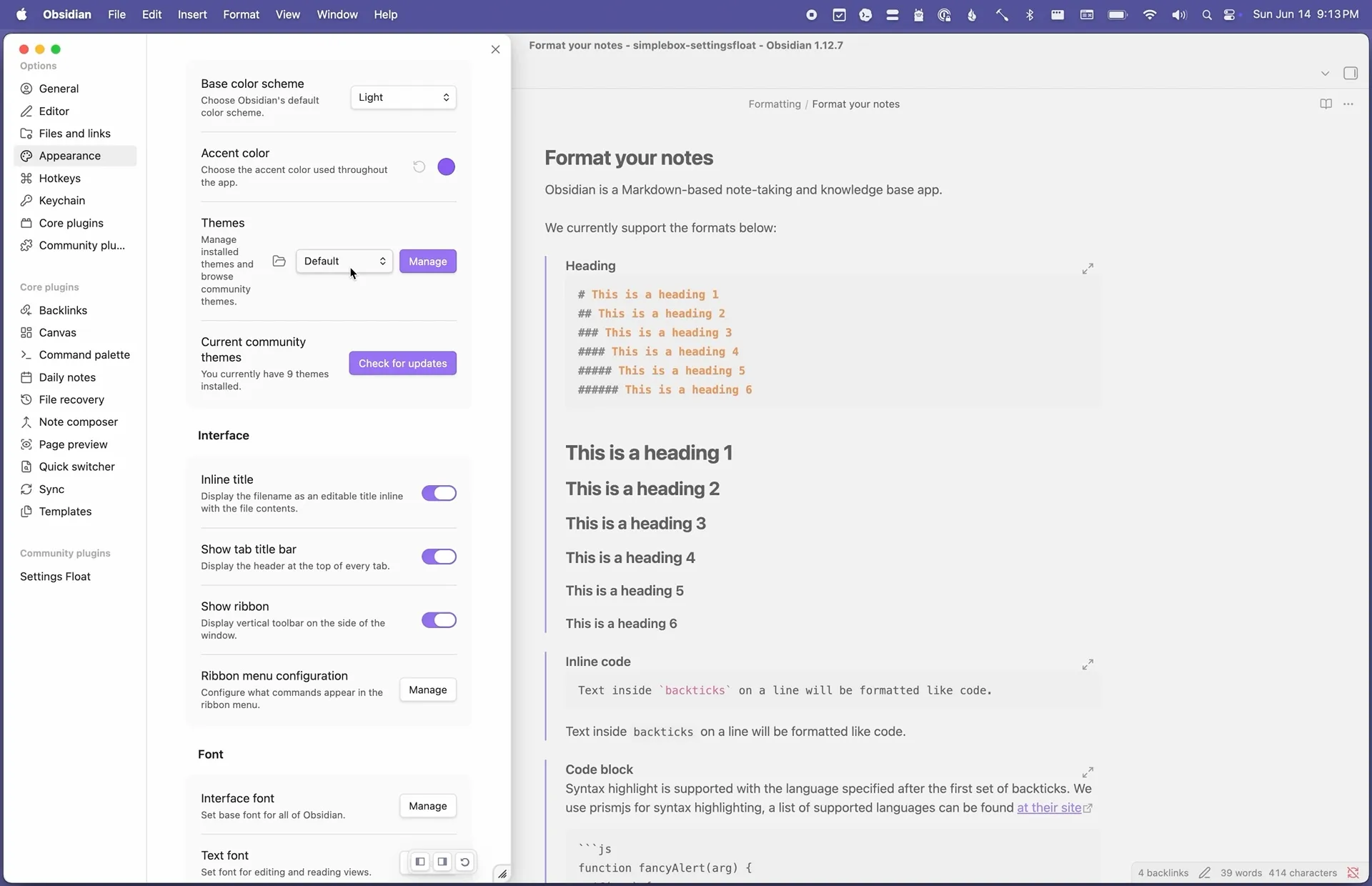Close the settings panel with X

coord(495,49)
